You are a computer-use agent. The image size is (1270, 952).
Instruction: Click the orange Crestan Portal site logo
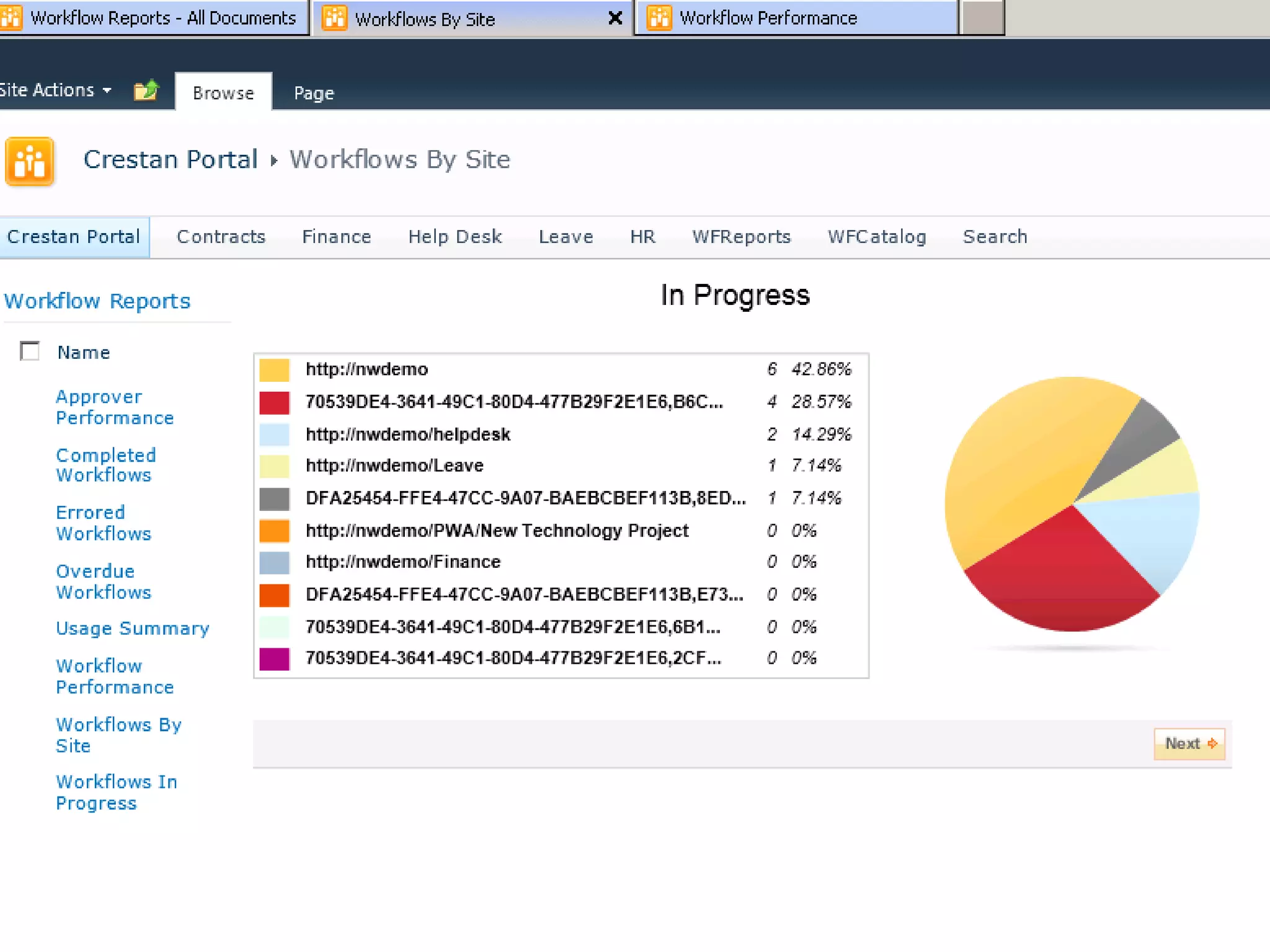coord(30,161)
